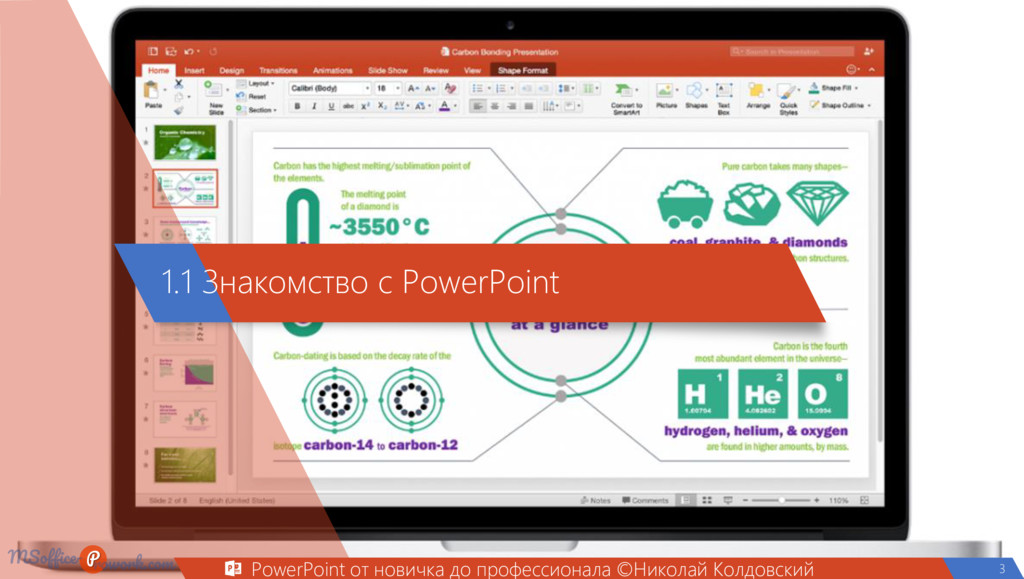Open the View tab
The width and height of the screenshot is (1024, 579).
click(x=472, y=70)
